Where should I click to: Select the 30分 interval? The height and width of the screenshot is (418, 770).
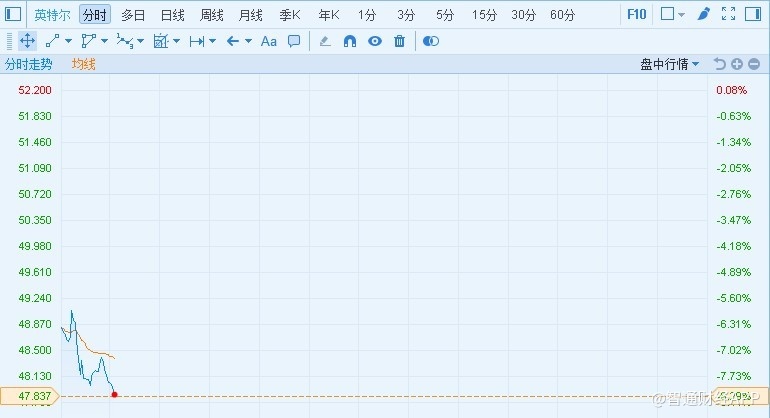[x=523, y=15]
